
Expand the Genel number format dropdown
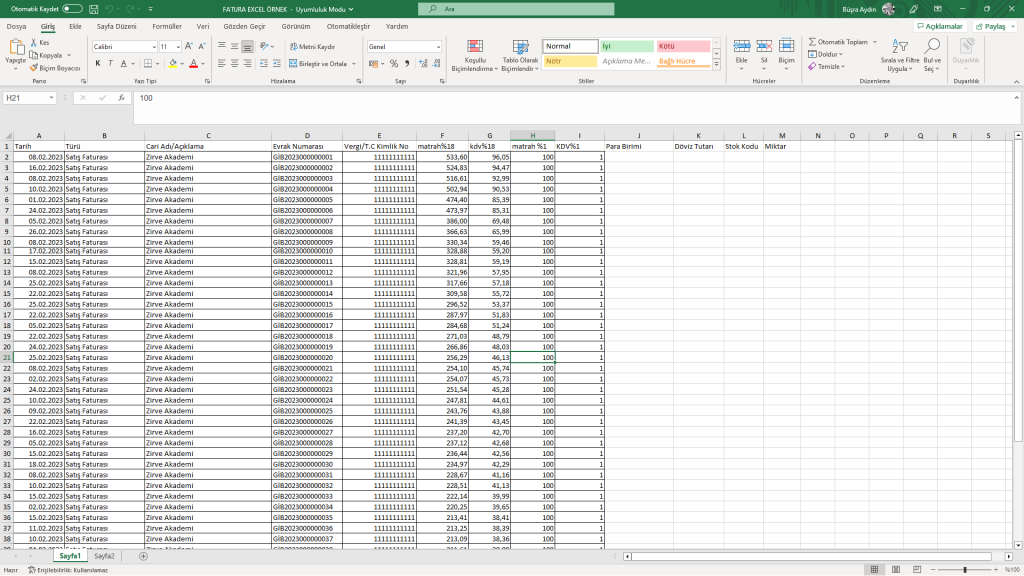point(437,46)
